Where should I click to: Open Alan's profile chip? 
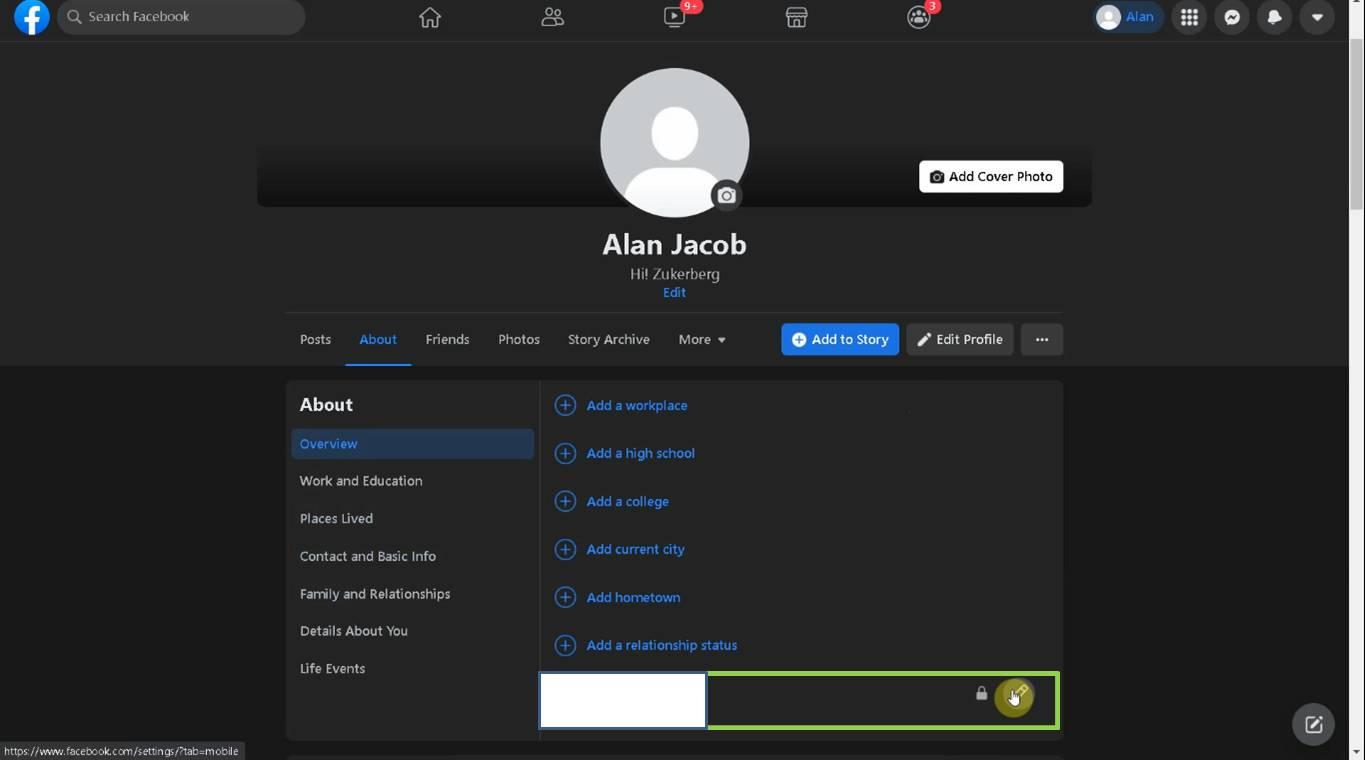pyautogui.click(x=1128, y=17)
